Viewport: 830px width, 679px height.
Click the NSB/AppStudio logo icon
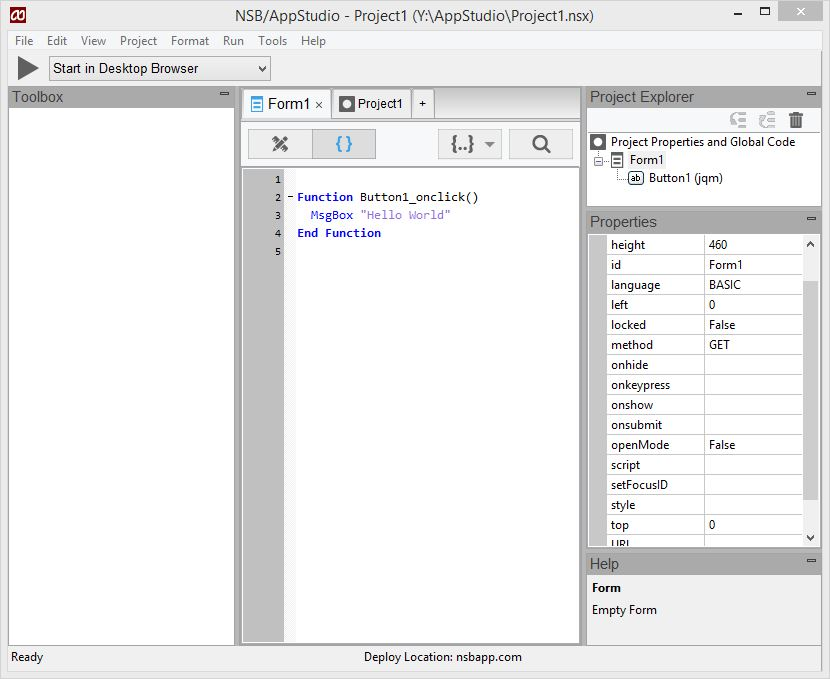(x=18, y=15)
